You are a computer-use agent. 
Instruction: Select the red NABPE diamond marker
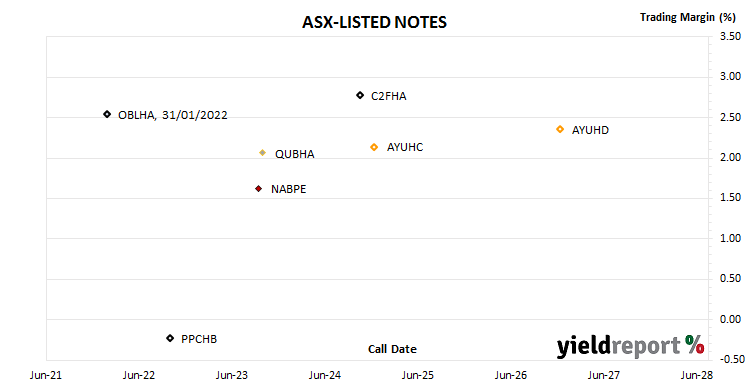259,189
